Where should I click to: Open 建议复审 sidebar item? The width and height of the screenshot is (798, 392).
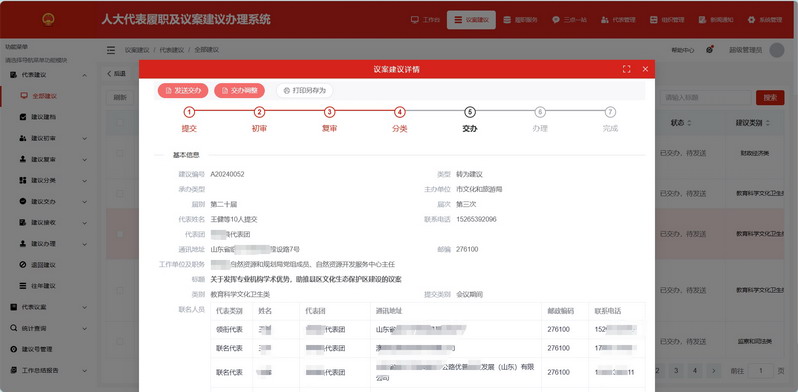pyautogui.click(x=44, y=159)
